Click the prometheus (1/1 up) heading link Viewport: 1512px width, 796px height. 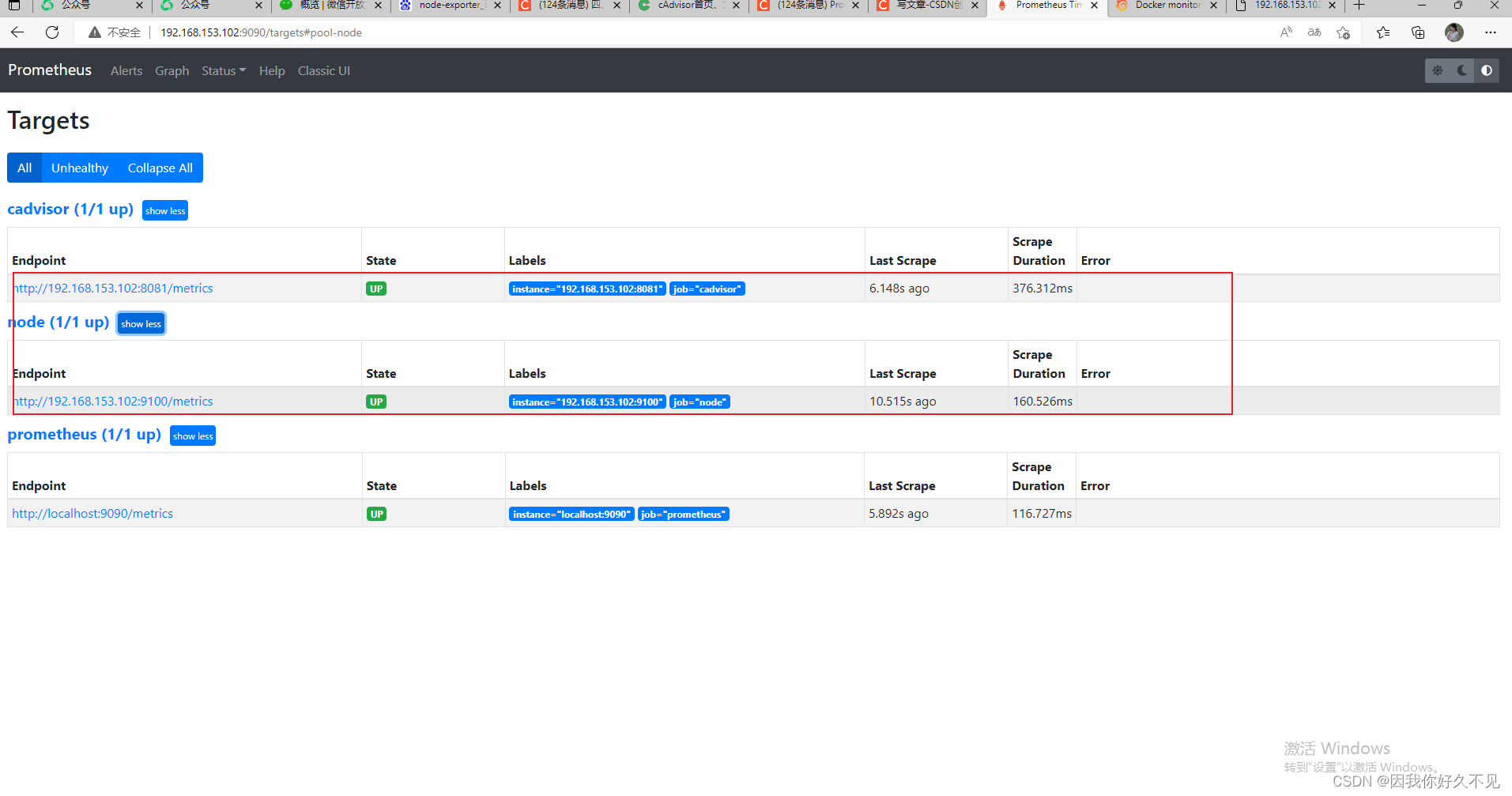point(85,434)
